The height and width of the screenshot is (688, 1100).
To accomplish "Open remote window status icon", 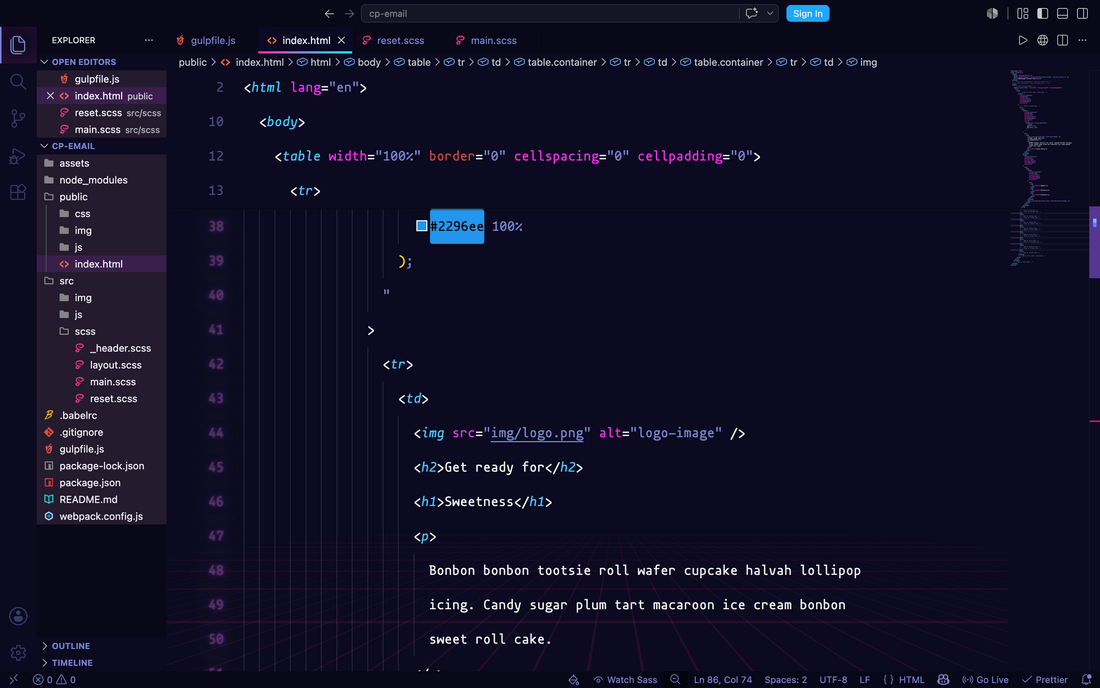I will click(13, 680).
